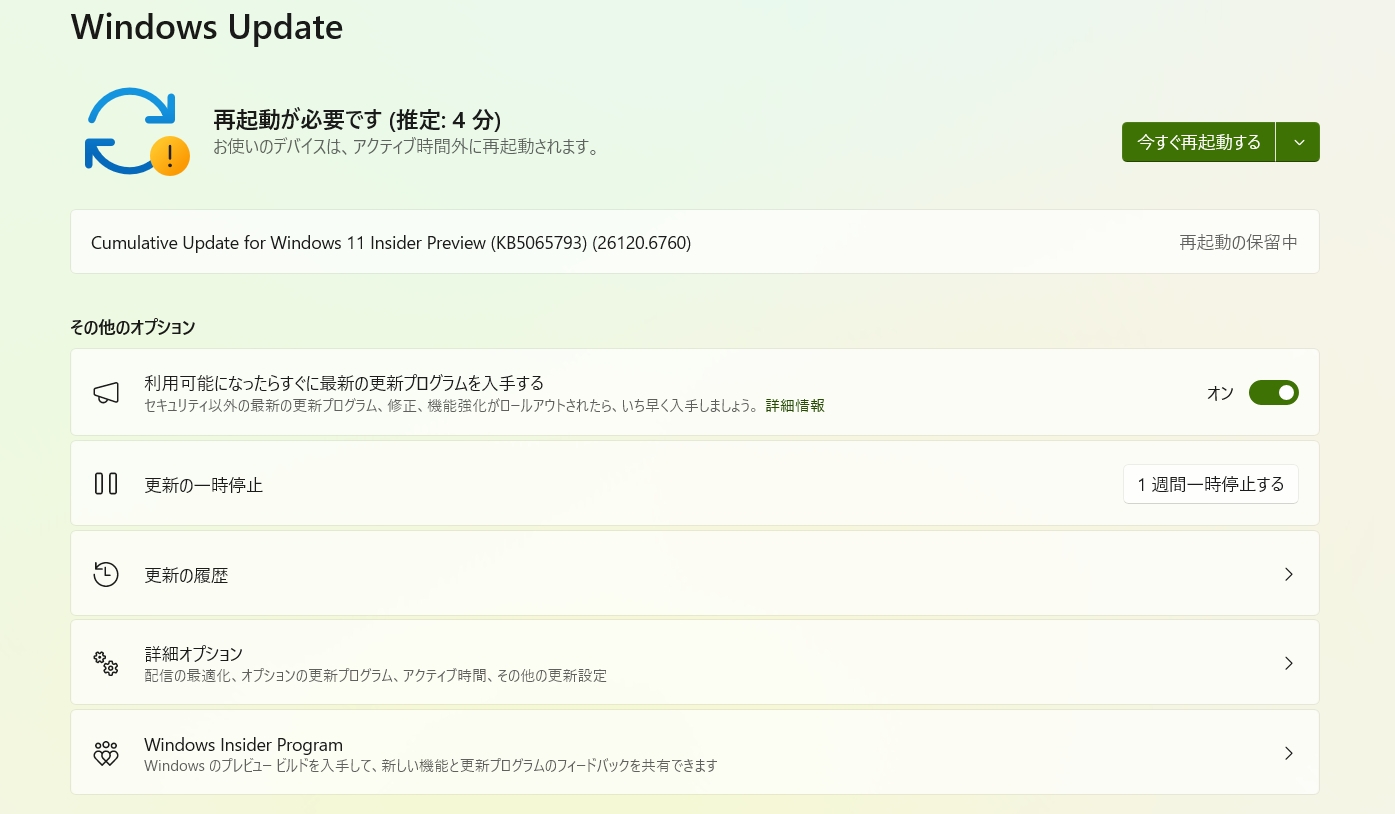Open the 詳細情報 link
1395x814 pixels.
(795, 406)
